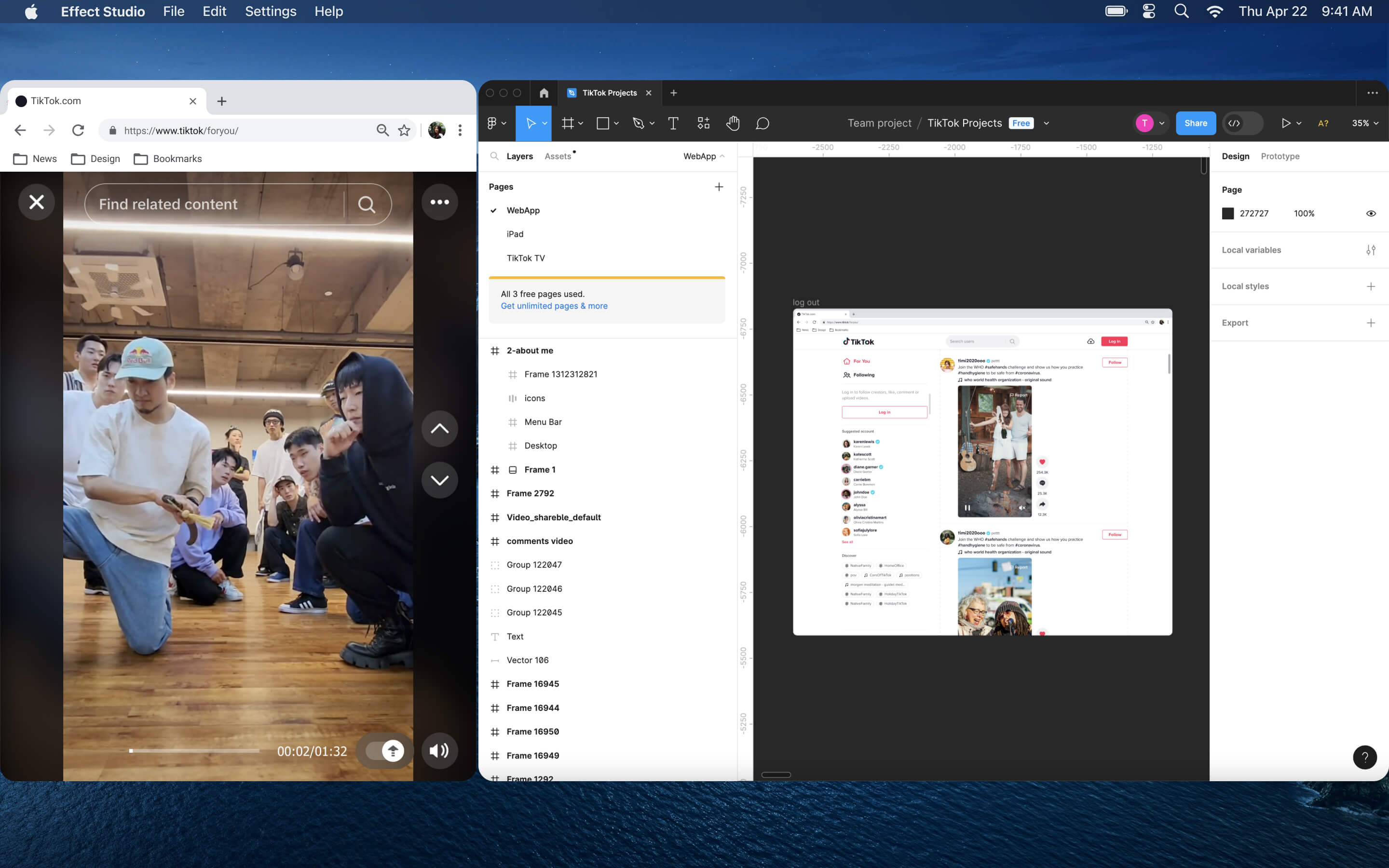The height and width of the screenshot is (868, 1389).
Task: Activate the comment tool
Action: pos(762,123)
